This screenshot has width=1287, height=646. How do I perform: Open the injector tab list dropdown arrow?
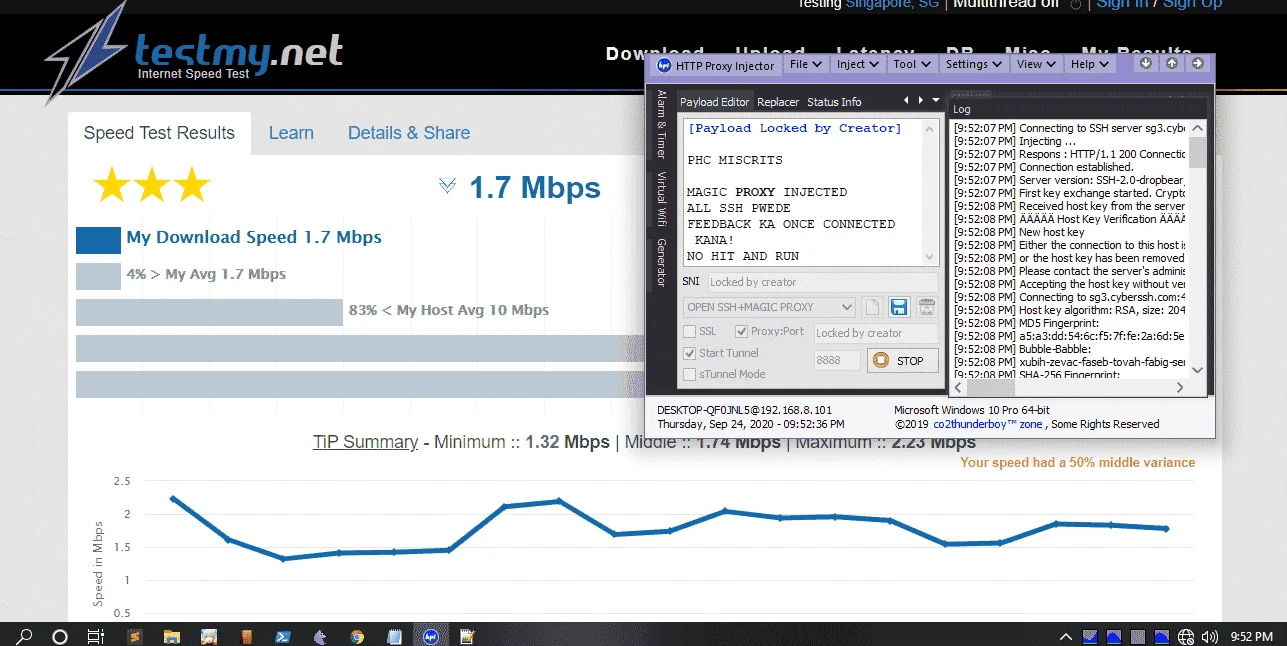pos(936,100)
